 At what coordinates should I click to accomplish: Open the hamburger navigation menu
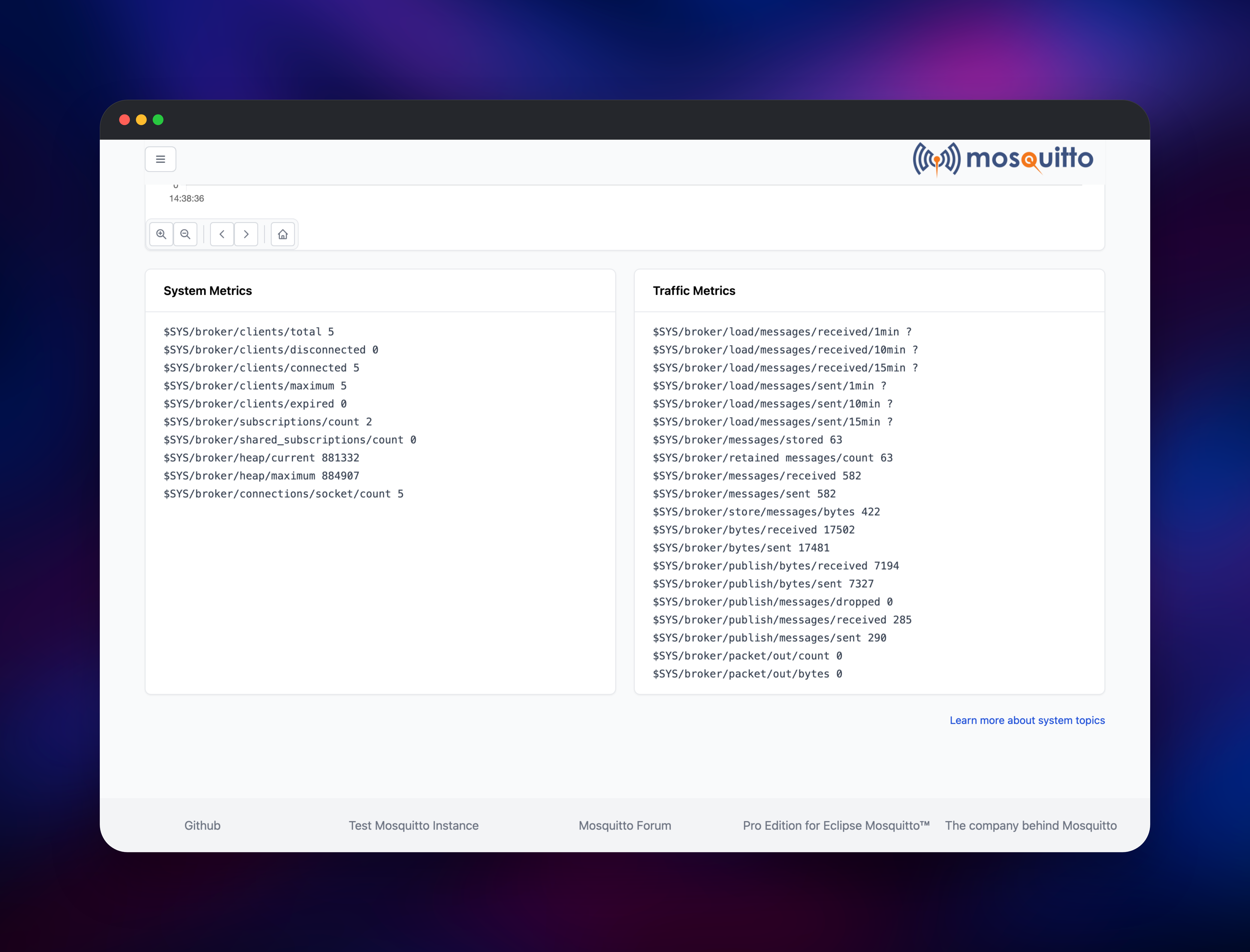pyautogui.click(x=160, y=159)
